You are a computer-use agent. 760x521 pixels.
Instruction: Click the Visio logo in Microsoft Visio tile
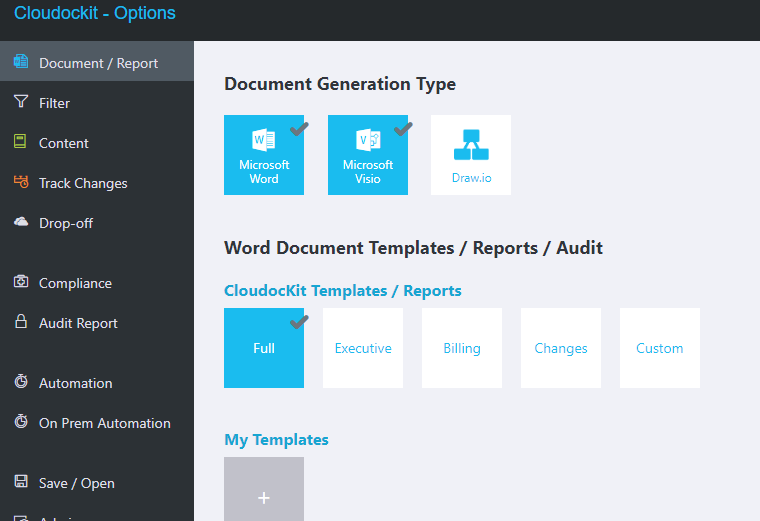click(x=368, y=140)
